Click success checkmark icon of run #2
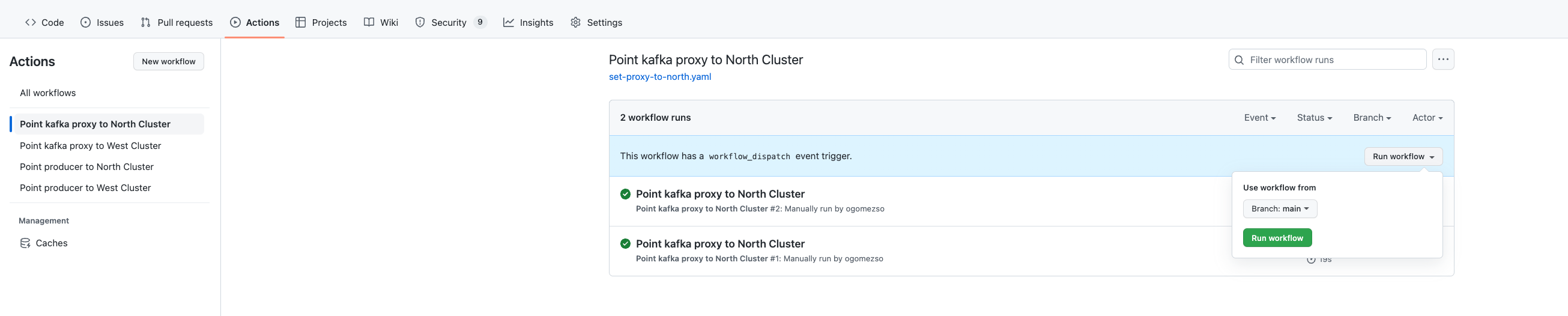Screen dimensions: 1568x316 [x=625, y=194]
